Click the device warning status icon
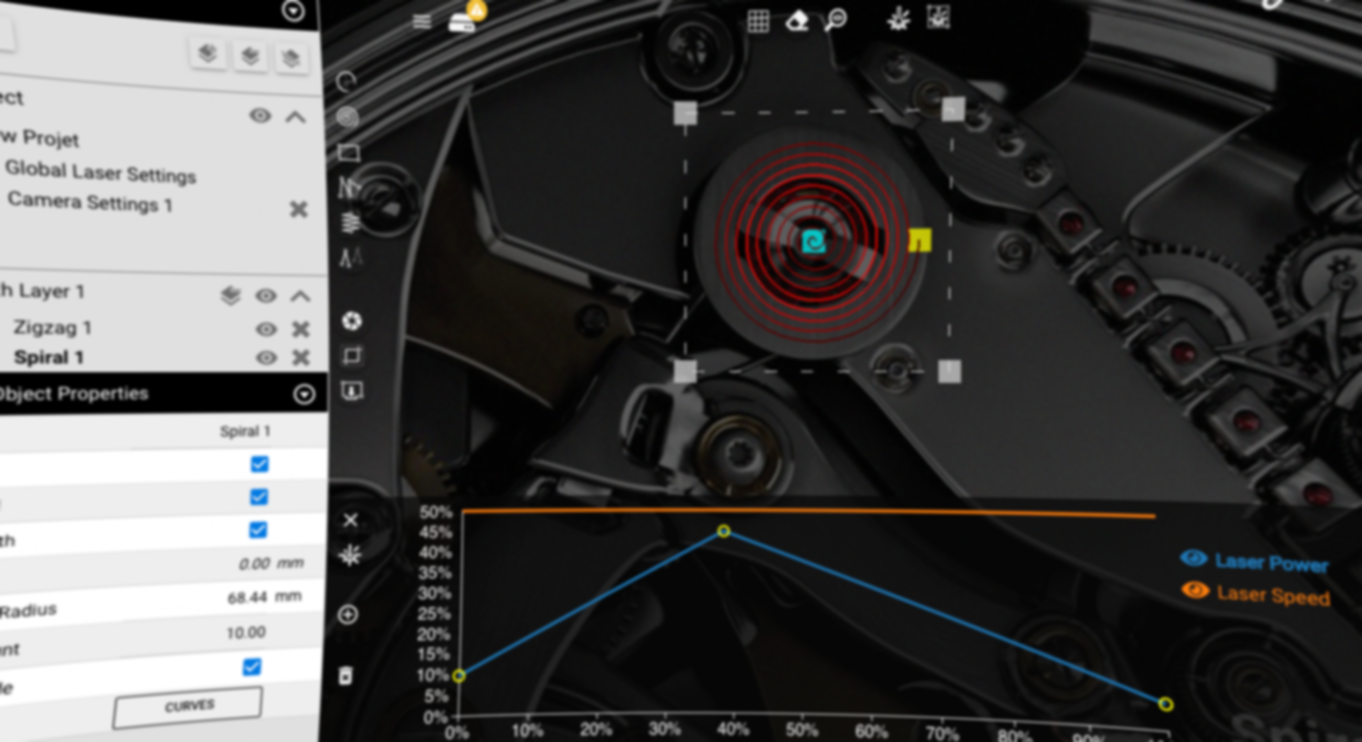The width and height of the screenshot is (1362, 742). point(466,18)
